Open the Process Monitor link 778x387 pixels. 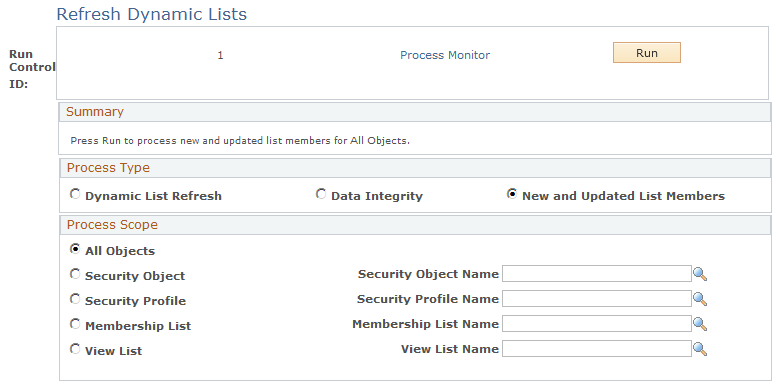point(445,55)
